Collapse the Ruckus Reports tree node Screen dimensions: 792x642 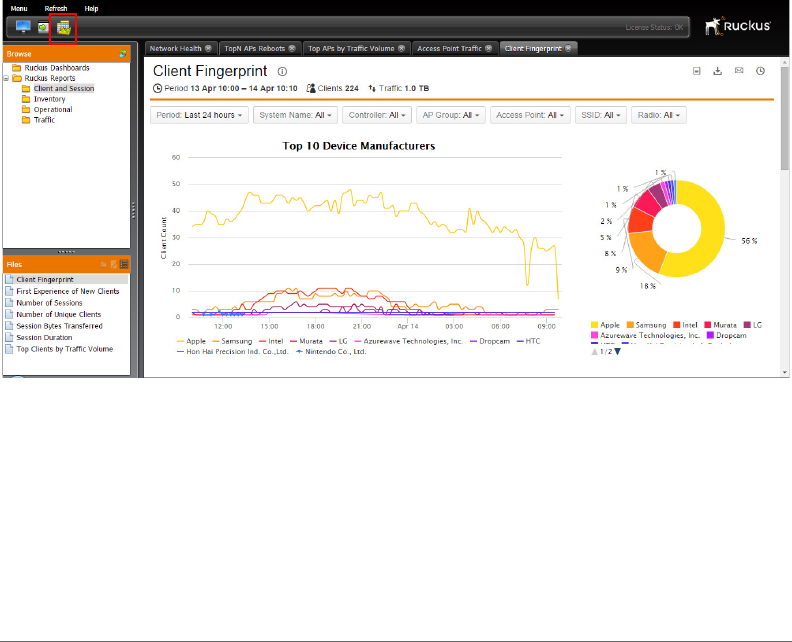[6, 78]
